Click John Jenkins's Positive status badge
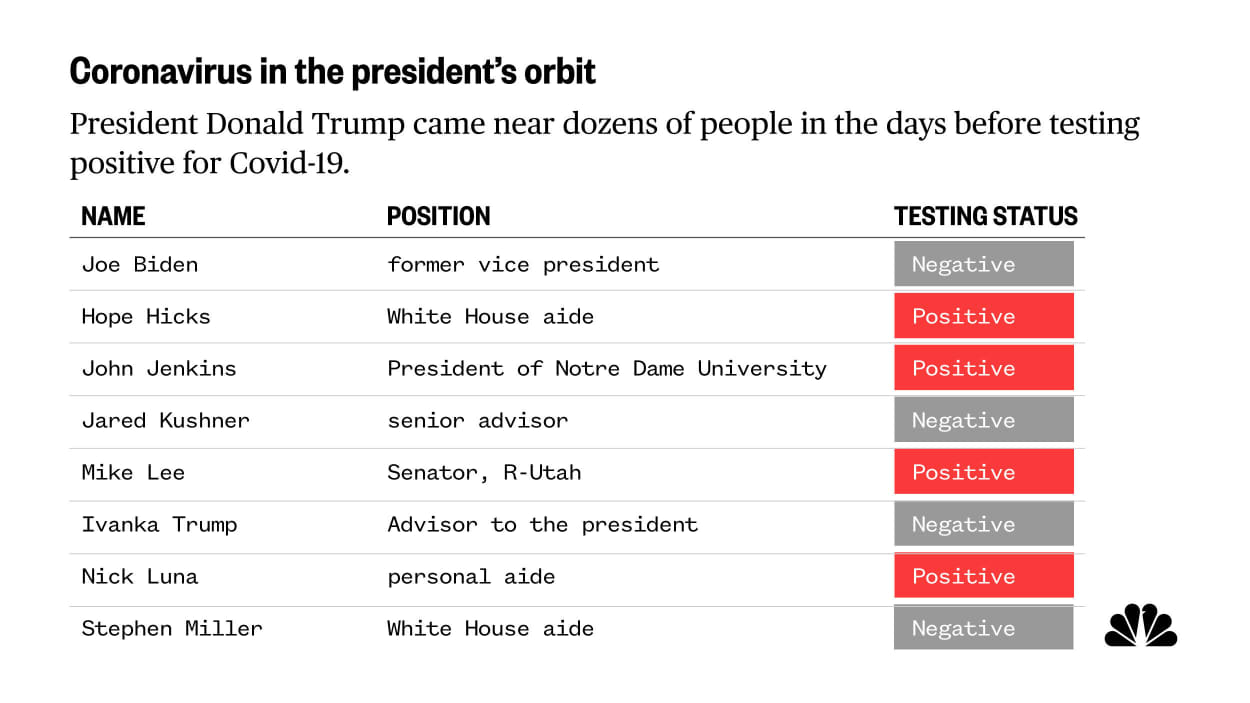 coord(983,368)
